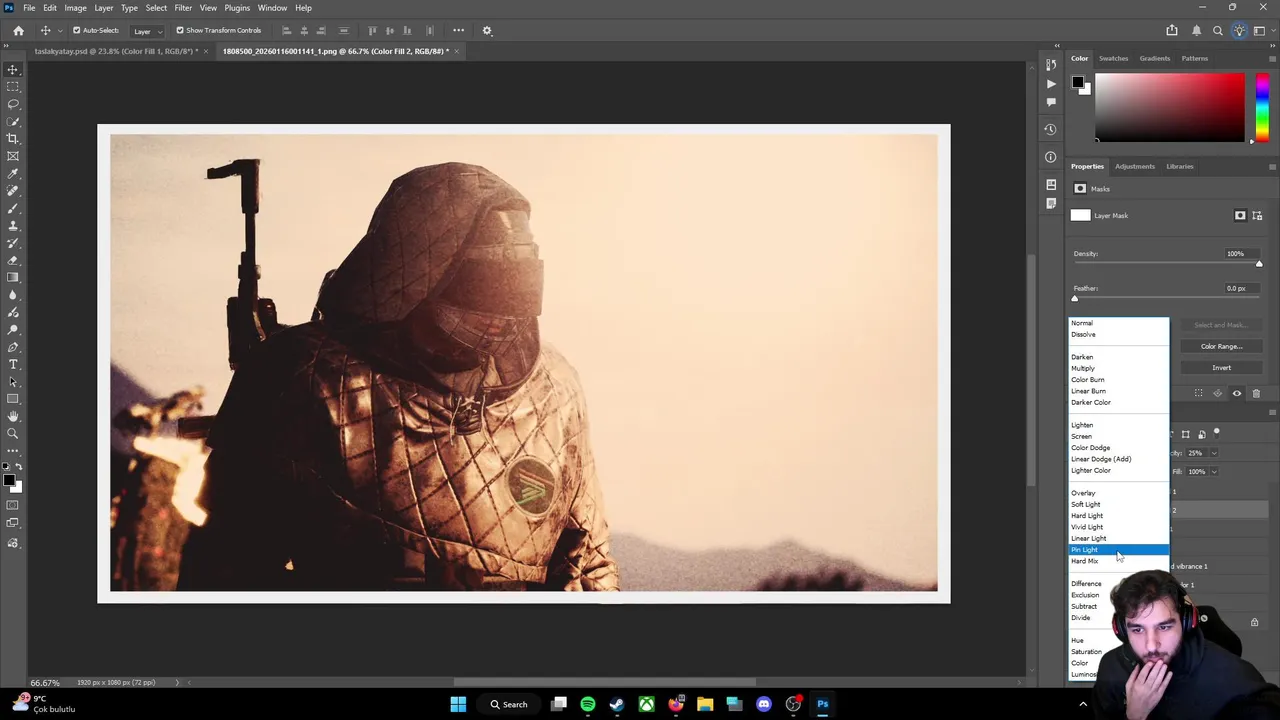Switch to the Swatches tab
1280x720 pixels.
[x=1113, y=58]
